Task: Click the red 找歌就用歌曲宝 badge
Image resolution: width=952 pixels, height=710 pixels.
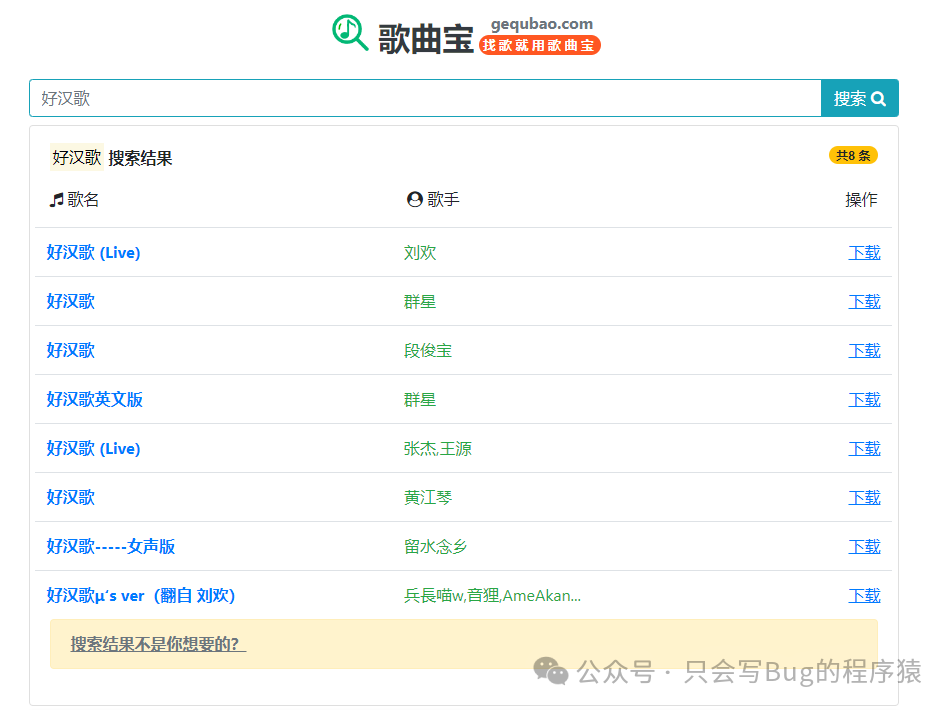Action: [539, 45]
